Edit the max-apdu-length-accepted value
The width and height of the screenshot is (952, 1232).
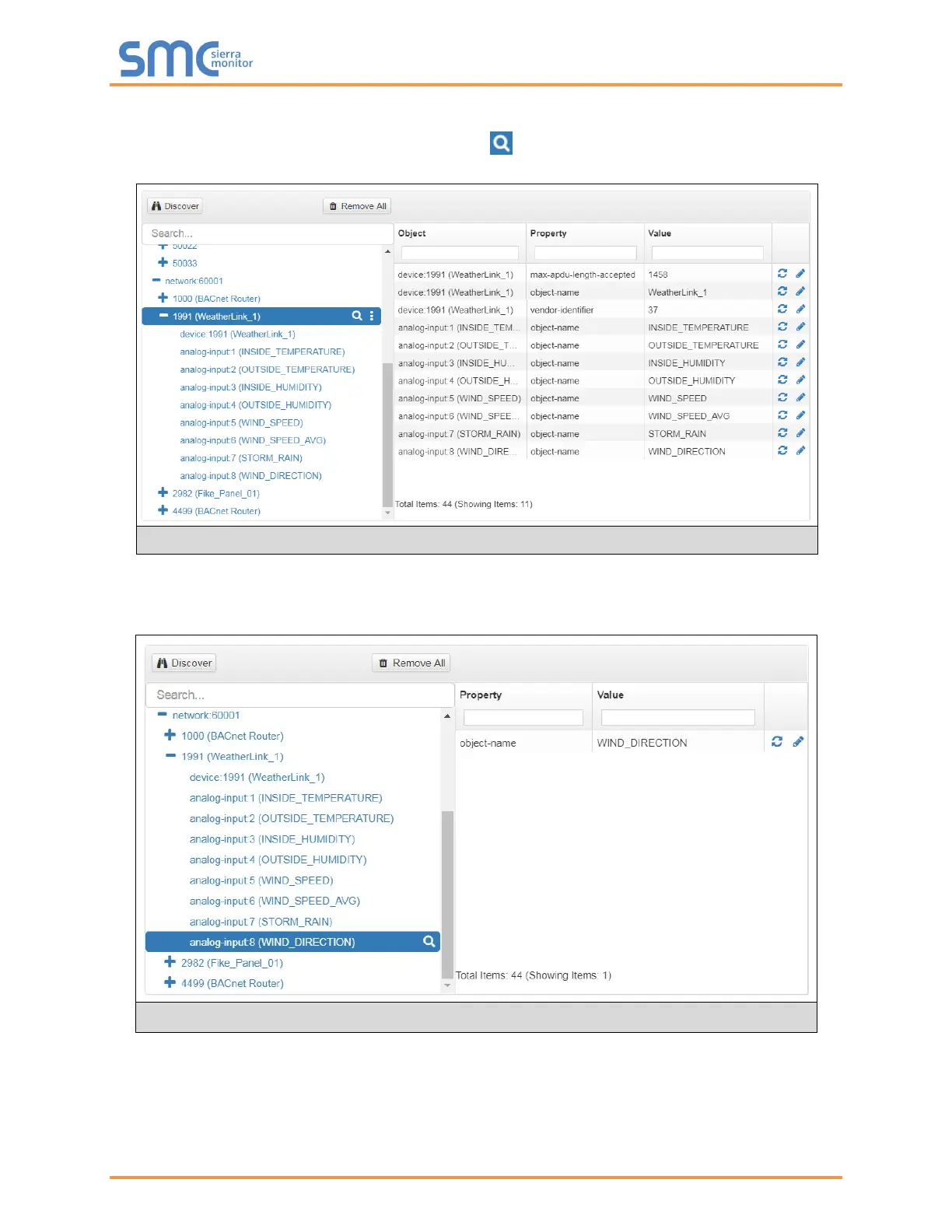click(800, 273)
